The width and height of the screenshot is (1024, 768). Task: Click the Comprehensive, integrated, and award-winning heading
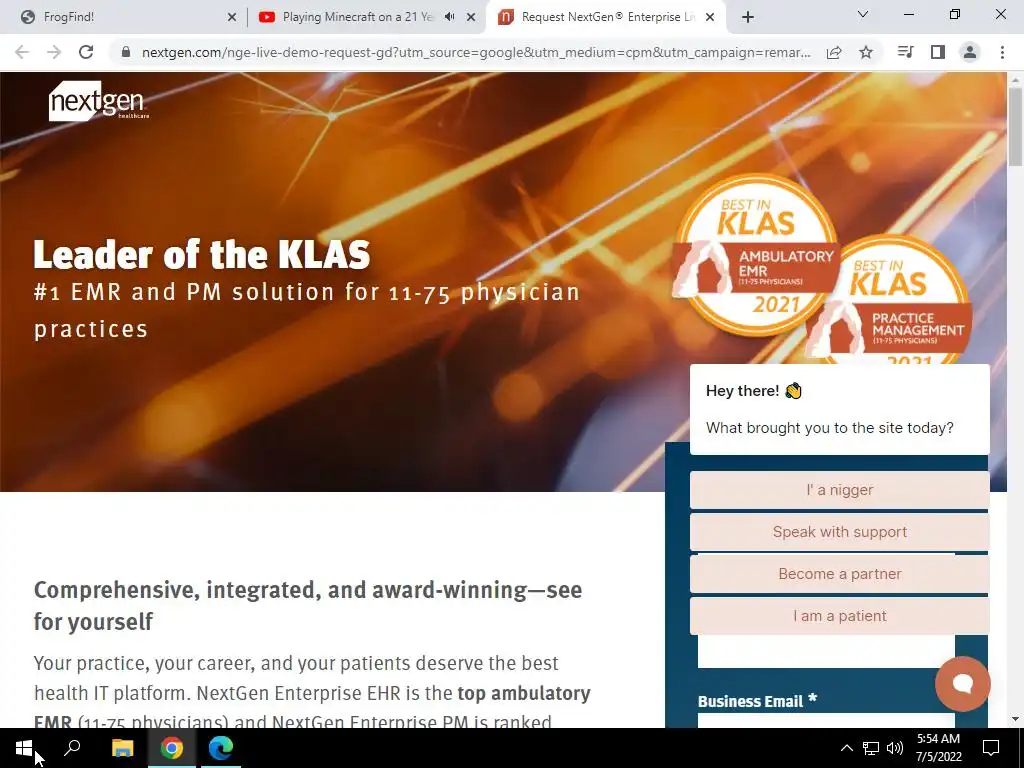pos(308,605)
